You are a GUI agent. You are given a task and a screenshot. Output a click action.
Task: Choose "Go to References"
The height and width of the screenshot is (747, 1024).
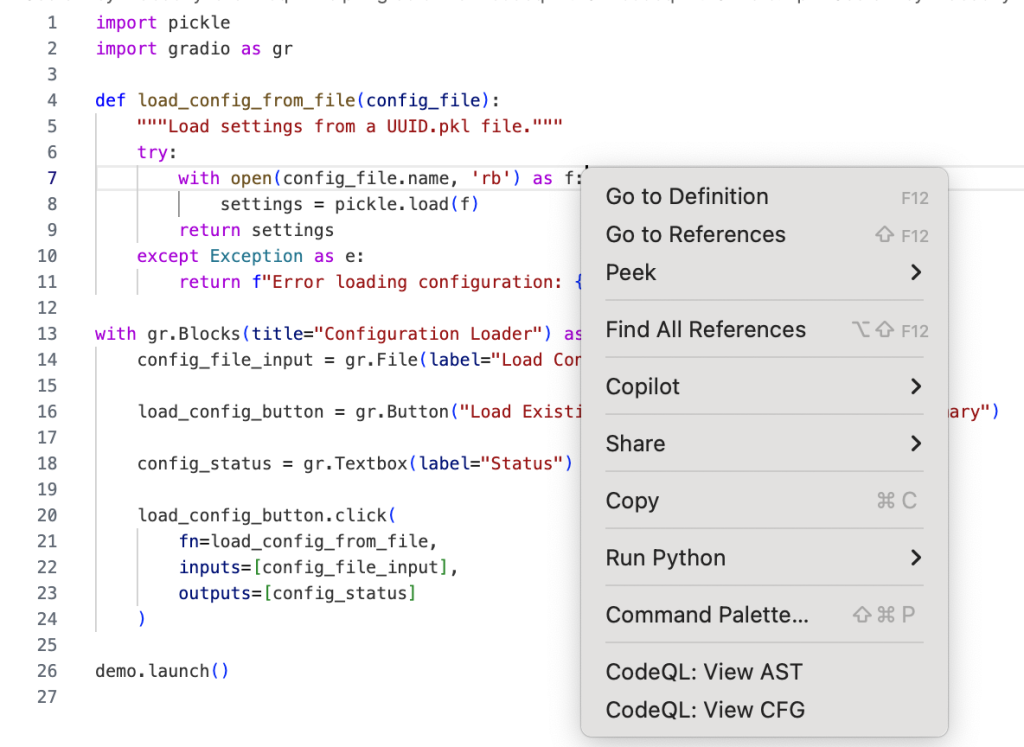click(695, 234)
